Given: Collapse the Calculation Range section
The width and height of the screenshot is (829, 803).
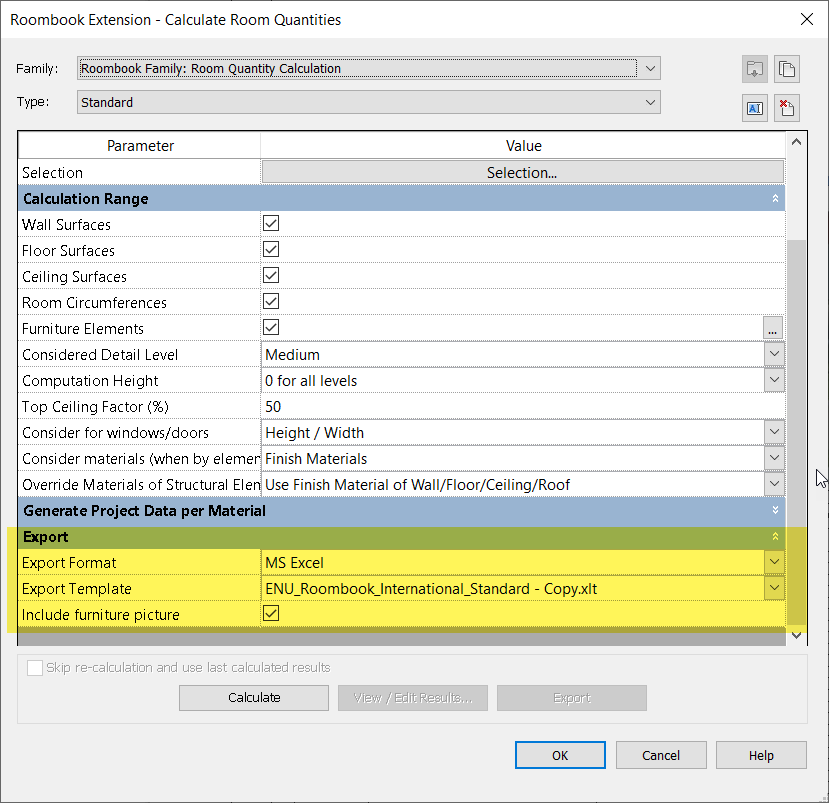Looking at the screenshot, I should point(775,198).
